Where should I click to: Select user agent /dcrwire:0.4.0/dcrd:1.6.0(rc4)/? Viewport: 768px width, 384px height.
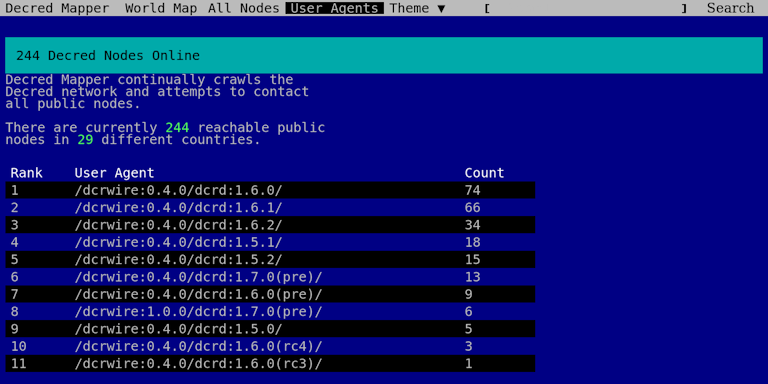[x=198, y=347]
